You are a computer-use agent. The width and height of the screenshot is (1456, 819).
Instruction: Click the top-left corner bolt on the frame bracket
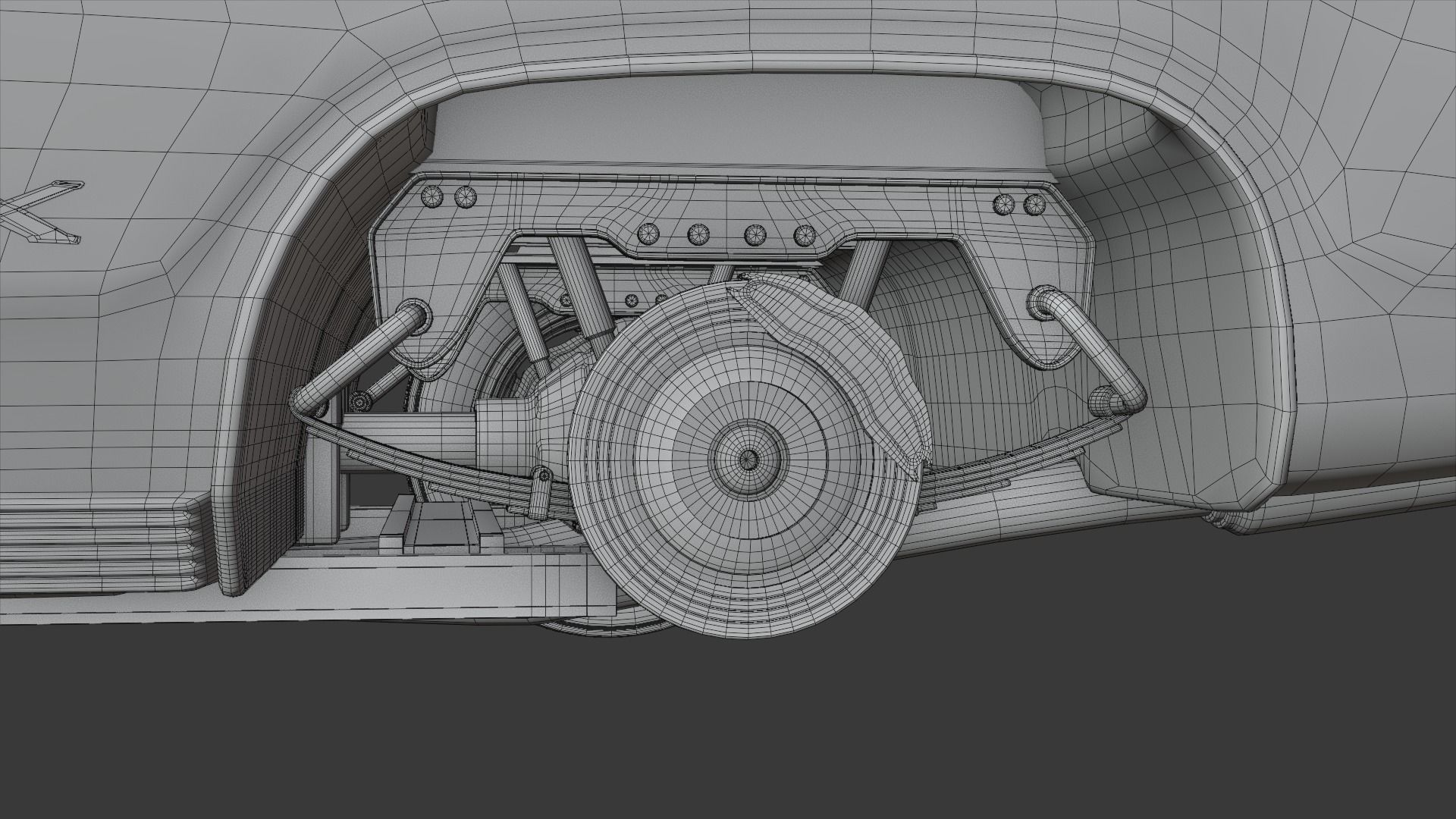(x=431, y=196)
